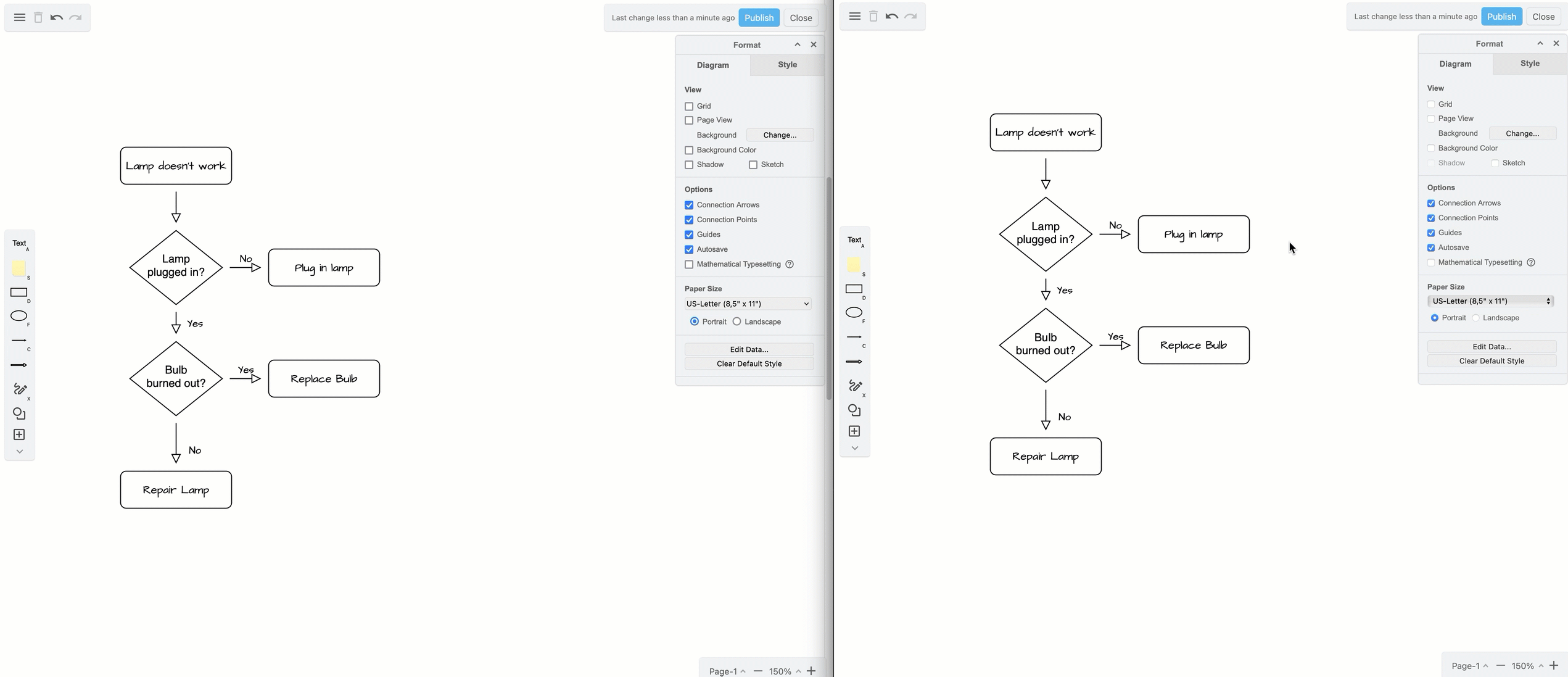1568x677 pixels.
Task: Open the Paper Size dropdown
Action: click(748, 304)
